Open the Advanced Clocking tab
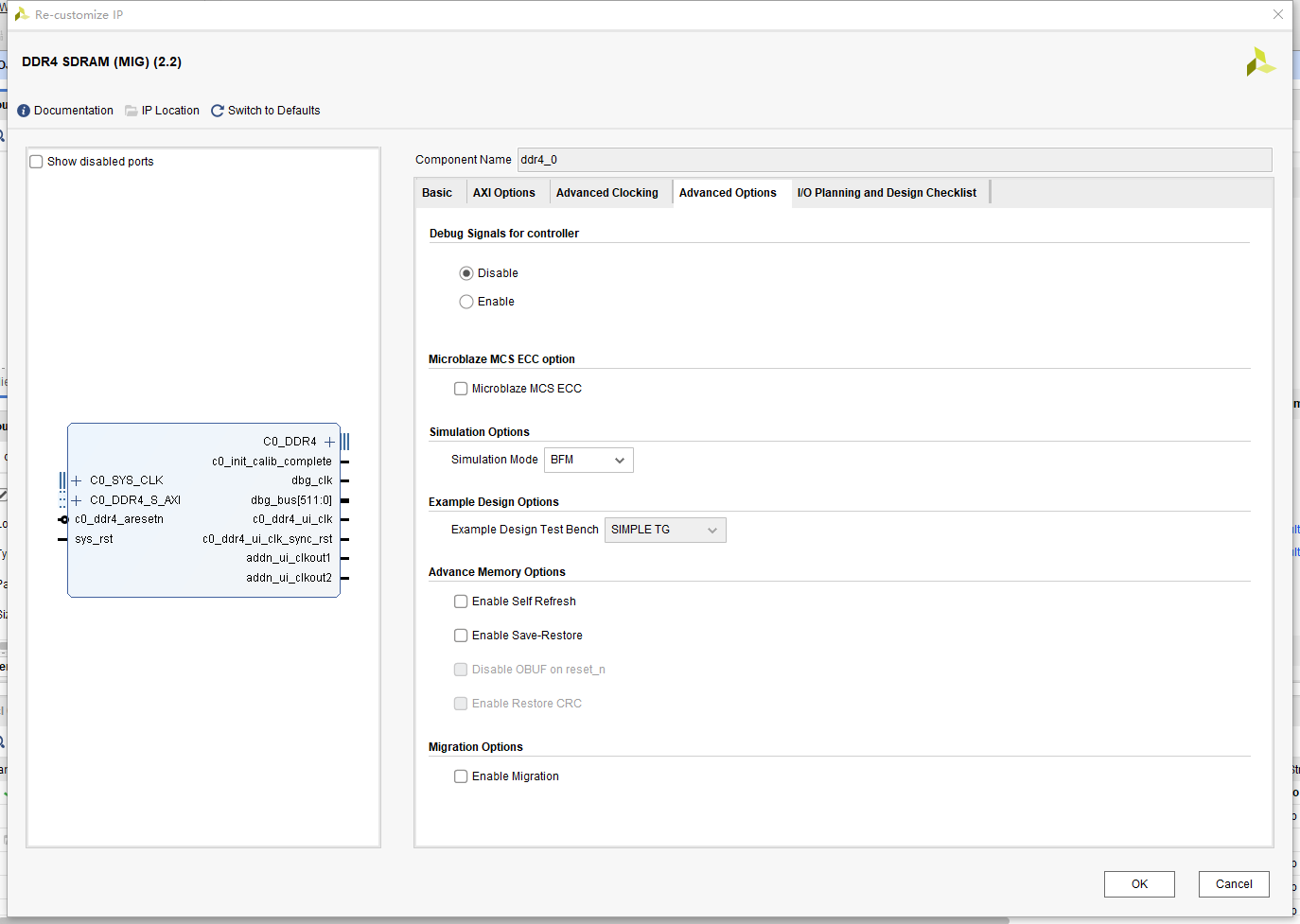Screen dimensions: 1300x924 606,193
